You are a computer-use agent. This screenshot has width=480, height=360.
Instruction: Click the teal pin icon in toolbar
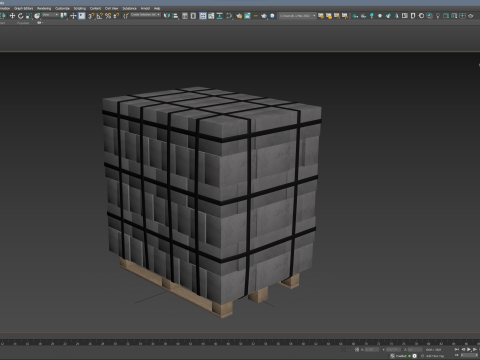(372, 16)
